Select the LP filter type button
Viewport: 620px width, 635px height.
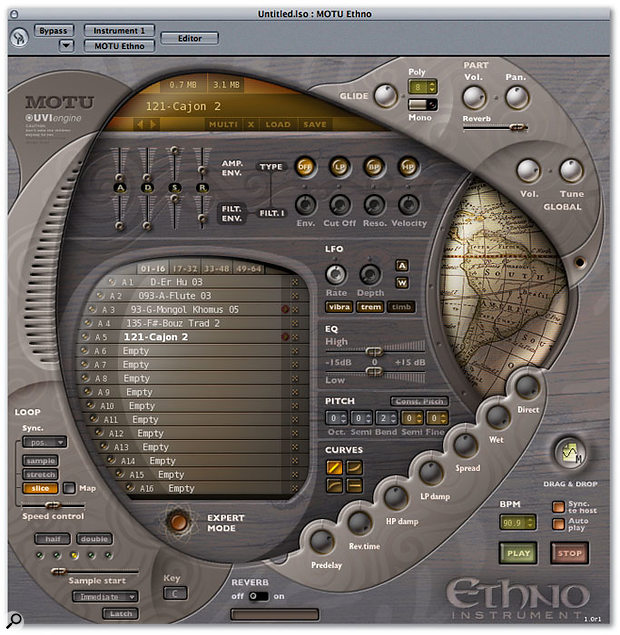coord(339,167)
